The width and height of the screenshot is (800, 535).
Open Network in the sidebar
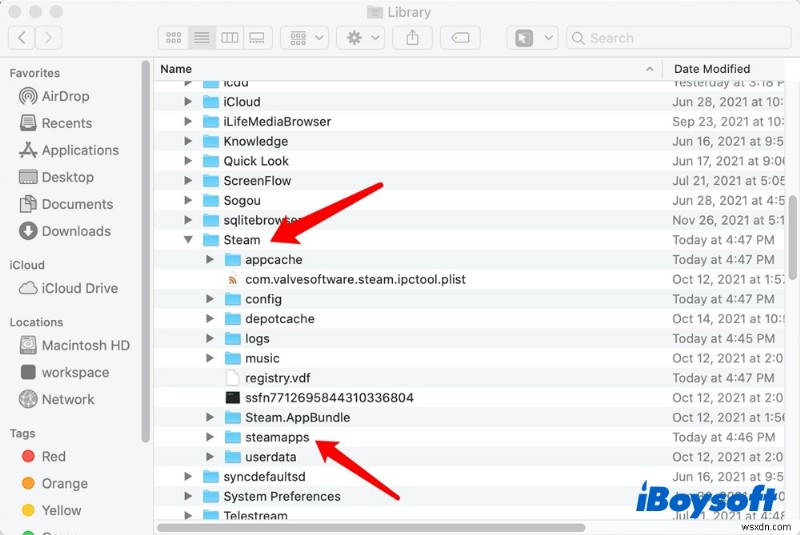click(x=57, y=399)
